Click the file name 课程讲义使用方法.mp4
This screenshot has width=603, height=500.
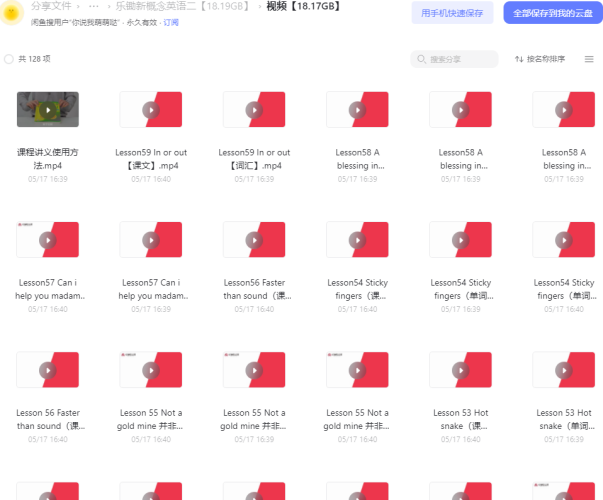(x=48, y=159)
